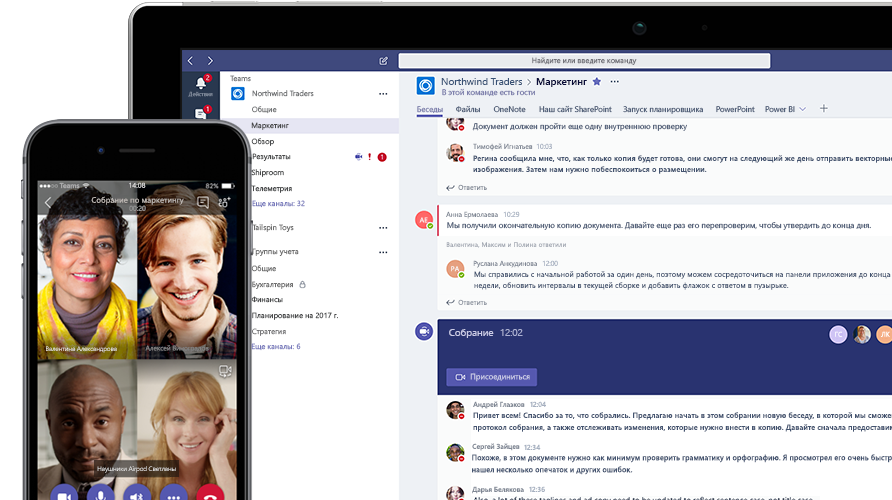
Task: Expand replies from Валентина, Максим и Полина
Action: (x=506, y=245)
